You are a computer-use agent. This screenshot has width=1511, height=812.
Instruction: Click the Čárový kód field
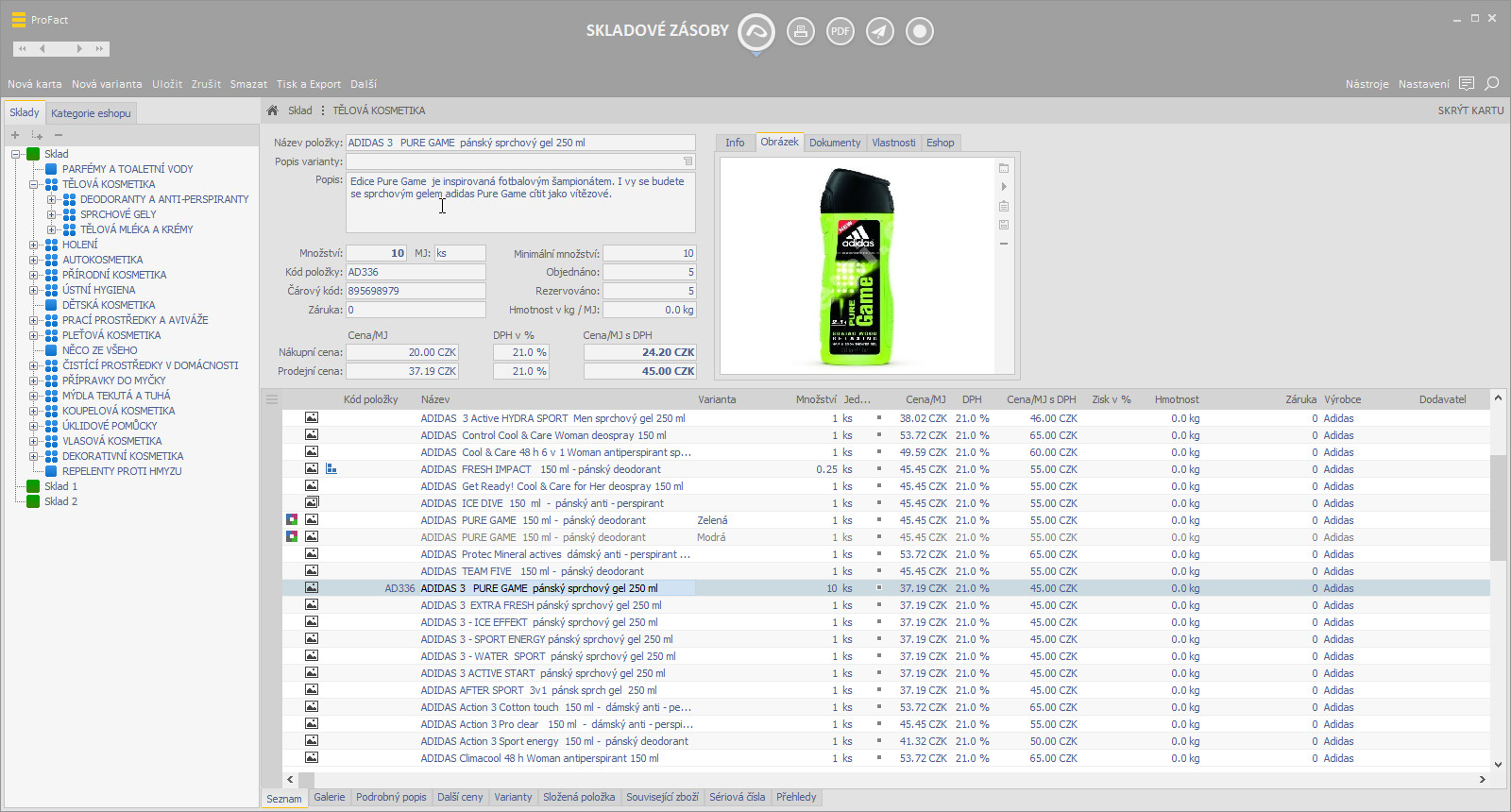coord(416,291)
